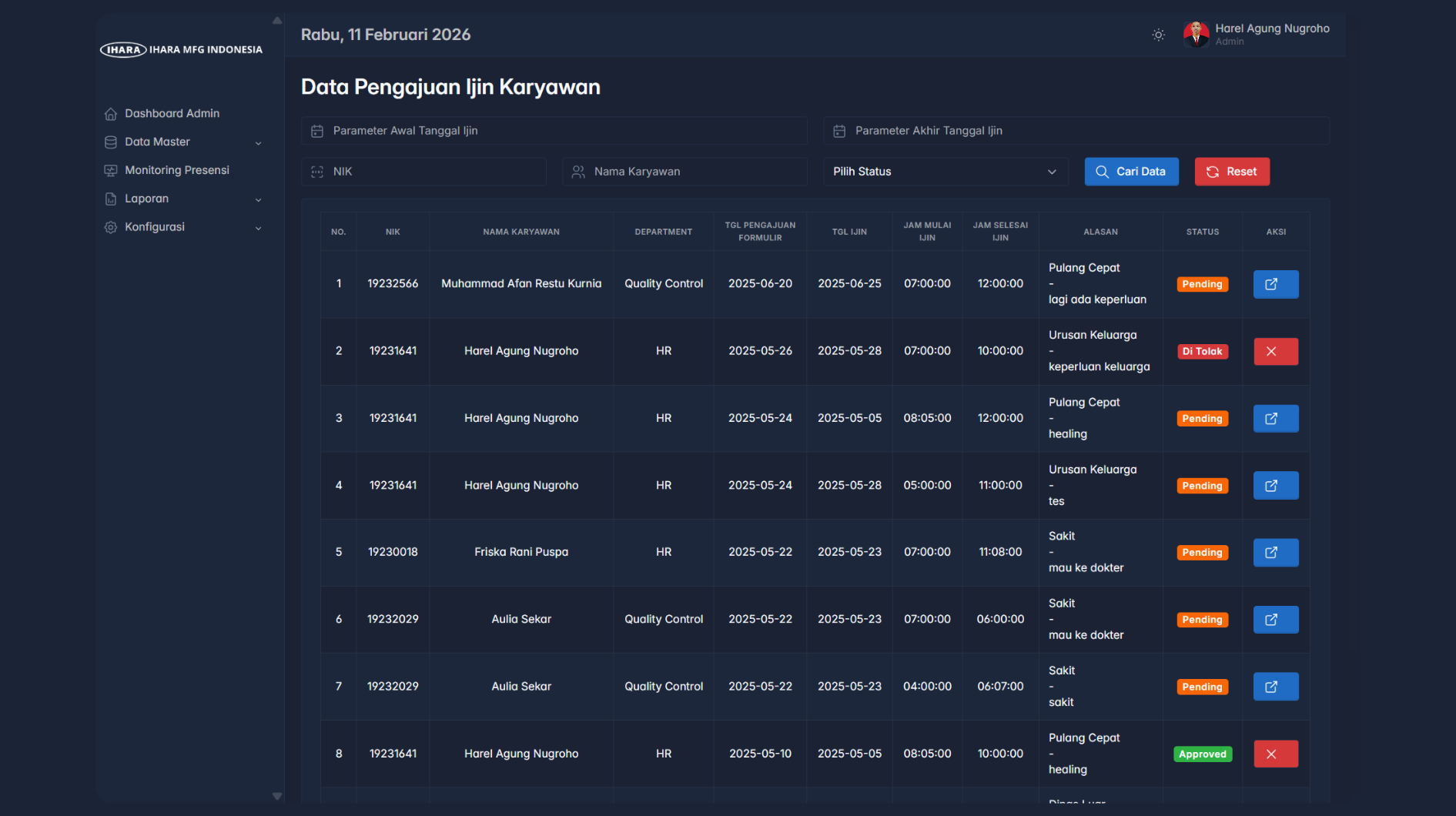Click the NIK column header
The width and height of the screenshot is (1456, 816).
[393, 232]
